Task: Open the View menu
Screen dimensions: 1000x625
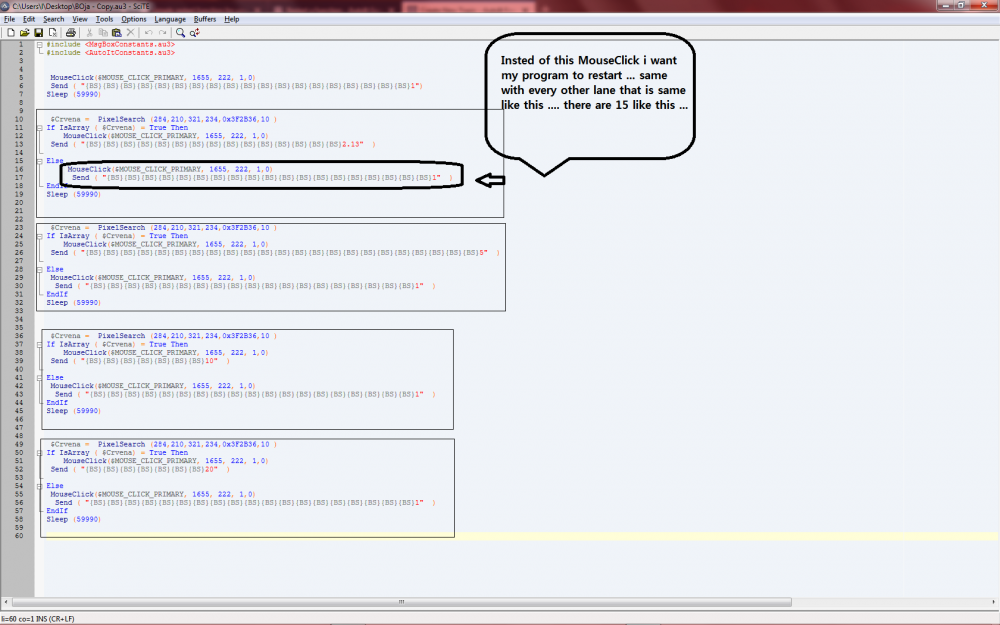Action: [80, 19]
